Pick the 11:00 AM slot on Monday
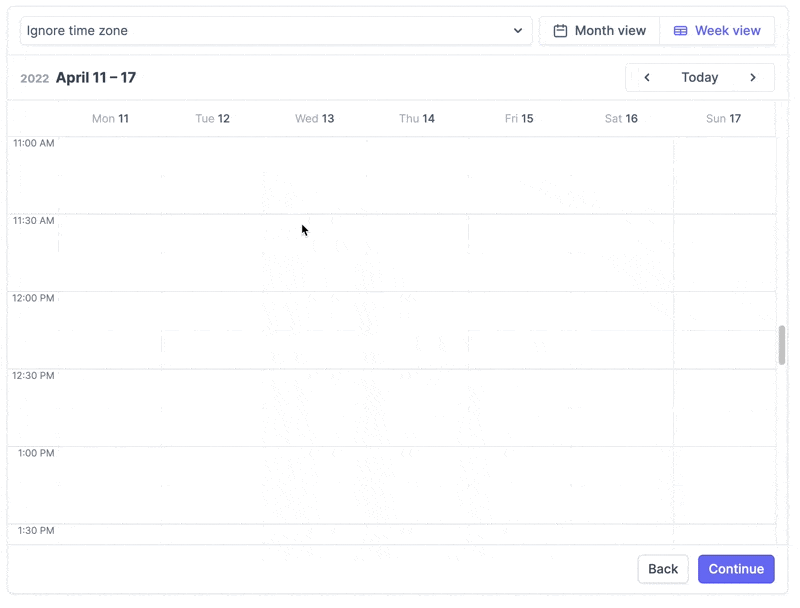Viewport: 800px width, 608px height. 110,176
